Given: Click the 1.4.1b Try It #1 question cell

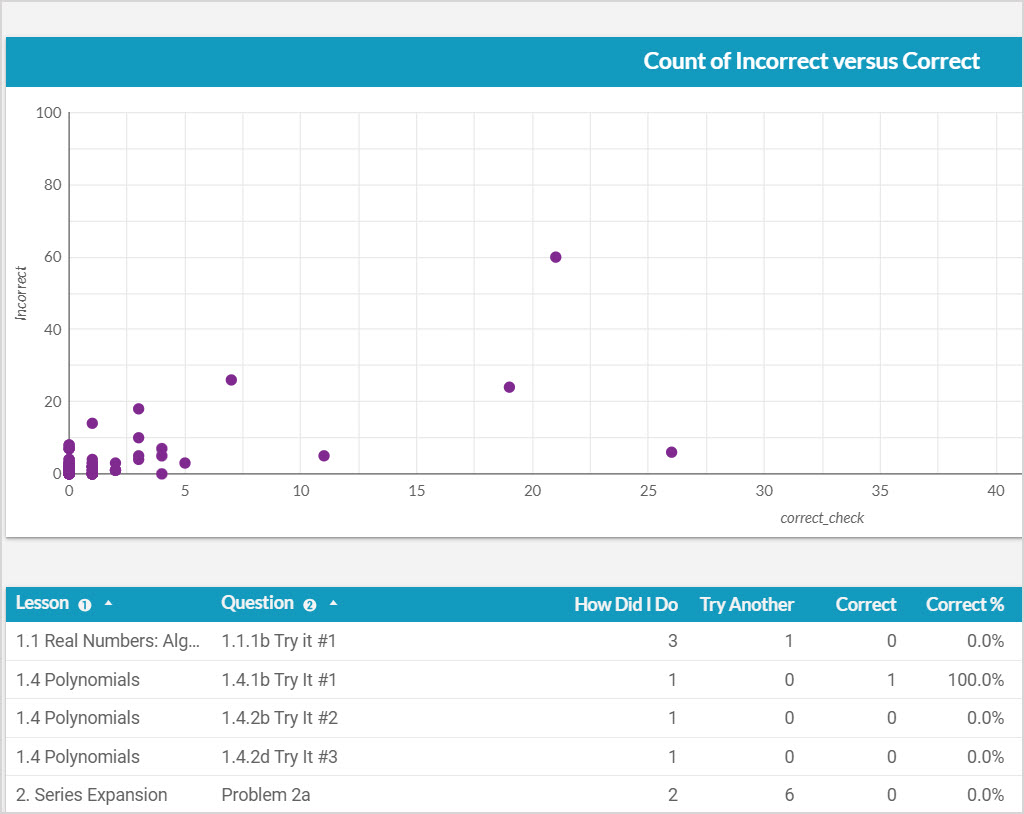Looking at the screenshot, I should (279, 680).
